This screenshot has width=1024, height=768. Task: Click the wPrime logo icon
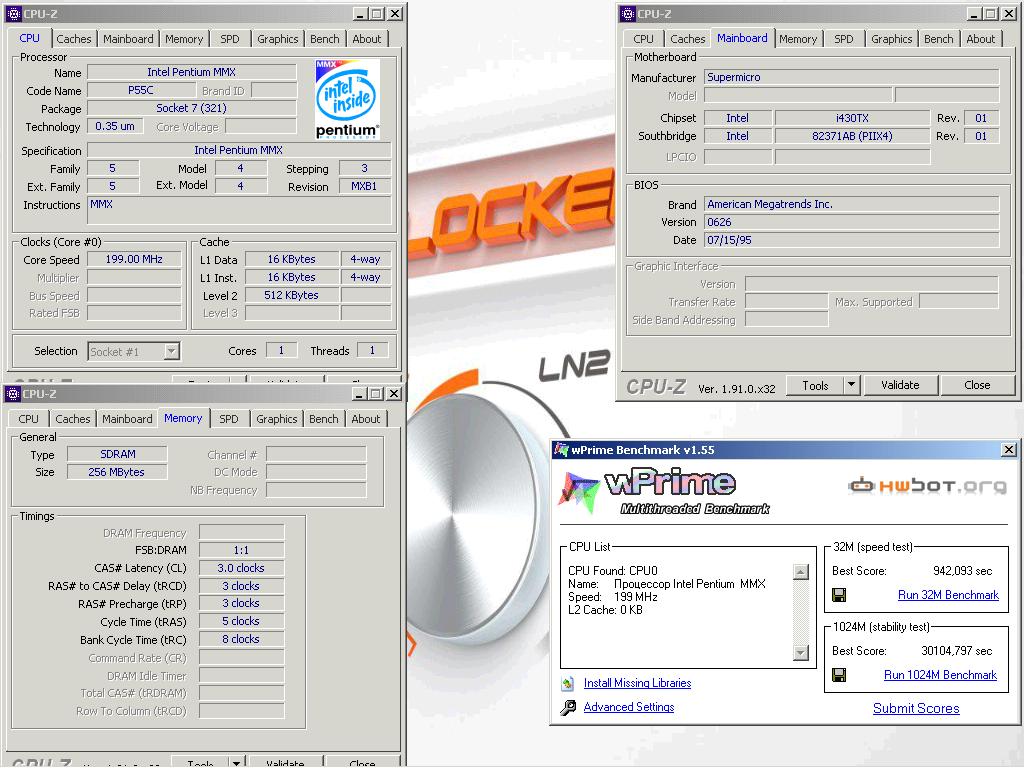coord(579,491)
